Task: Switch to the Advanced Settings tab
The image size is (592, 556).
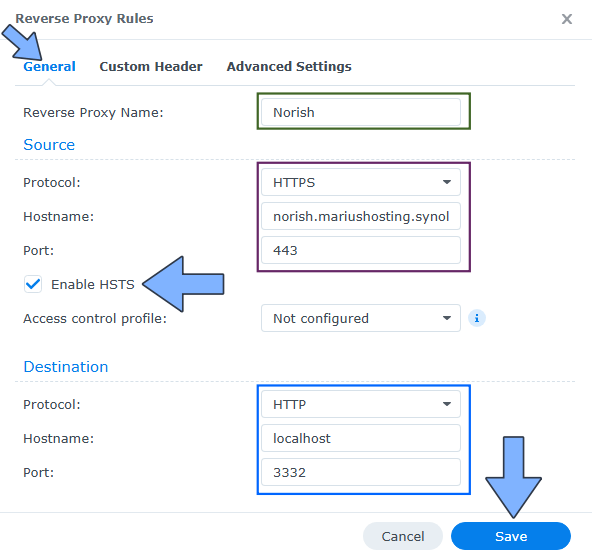Action: tap(289, 66)
